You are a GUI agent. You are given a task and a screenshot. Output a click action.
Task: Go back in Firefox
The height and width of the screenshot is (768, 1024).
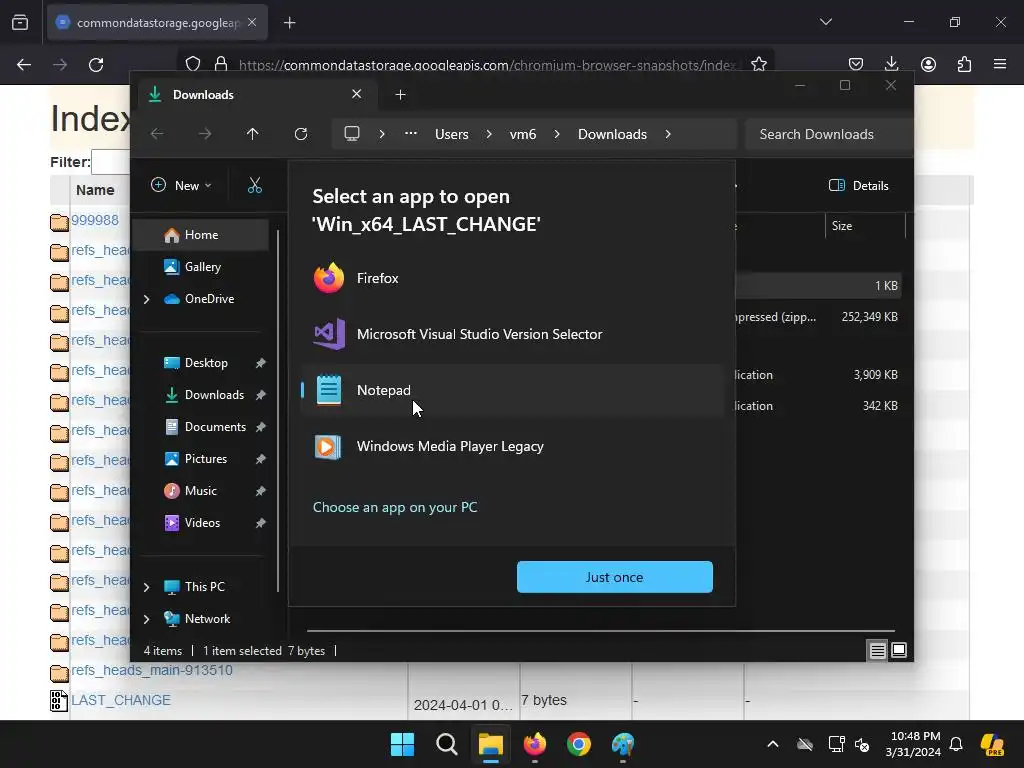click(24, 65)
